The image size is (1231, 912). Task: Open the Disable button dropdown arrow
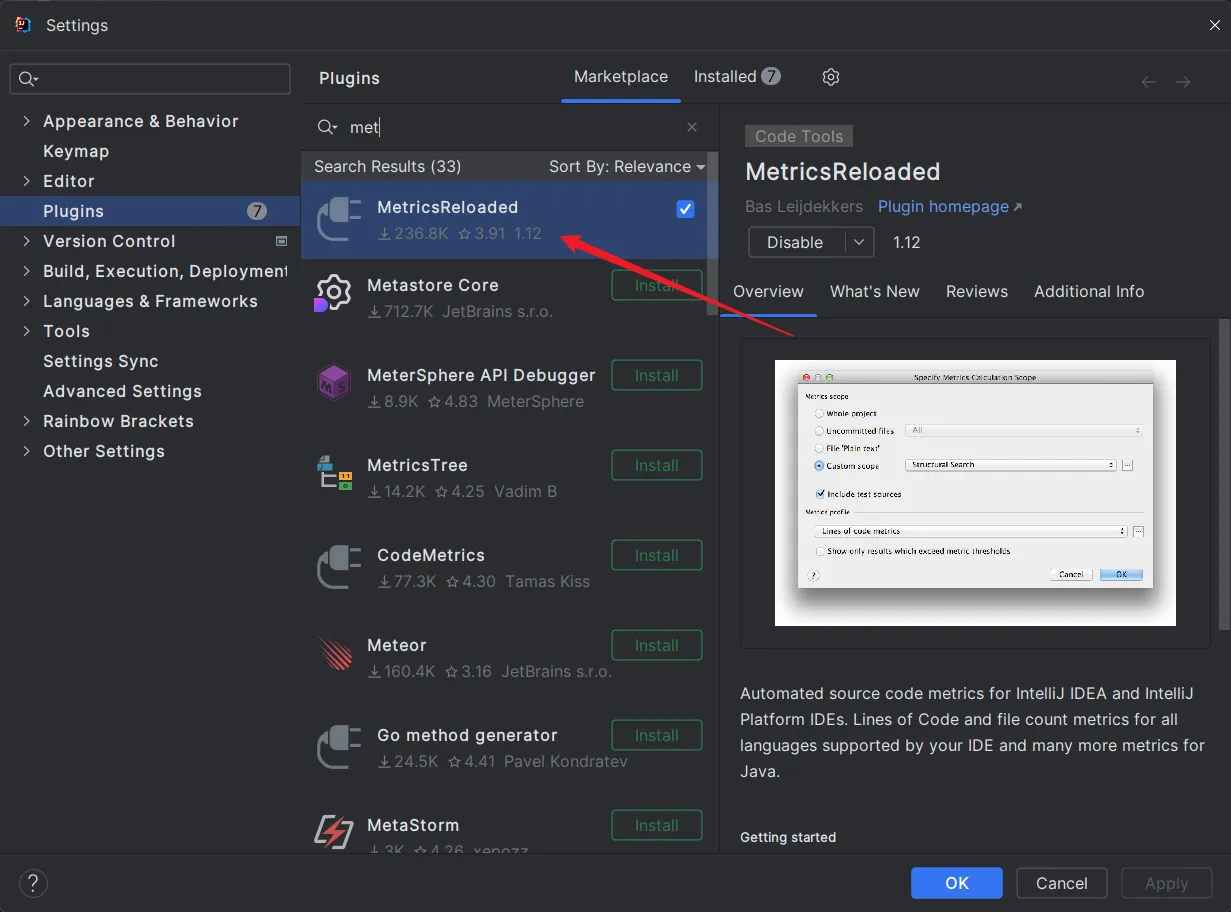point(860,242)
